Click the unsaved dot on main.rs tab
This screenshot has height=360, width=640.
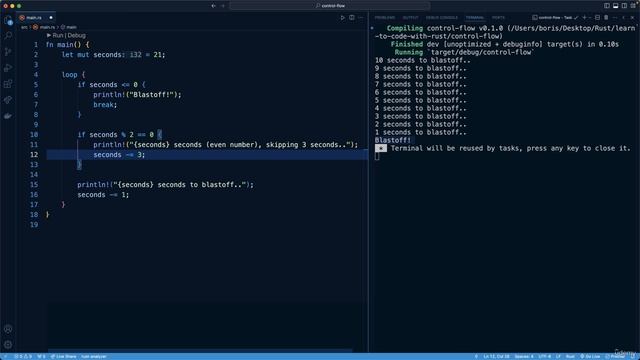(51, 18)
